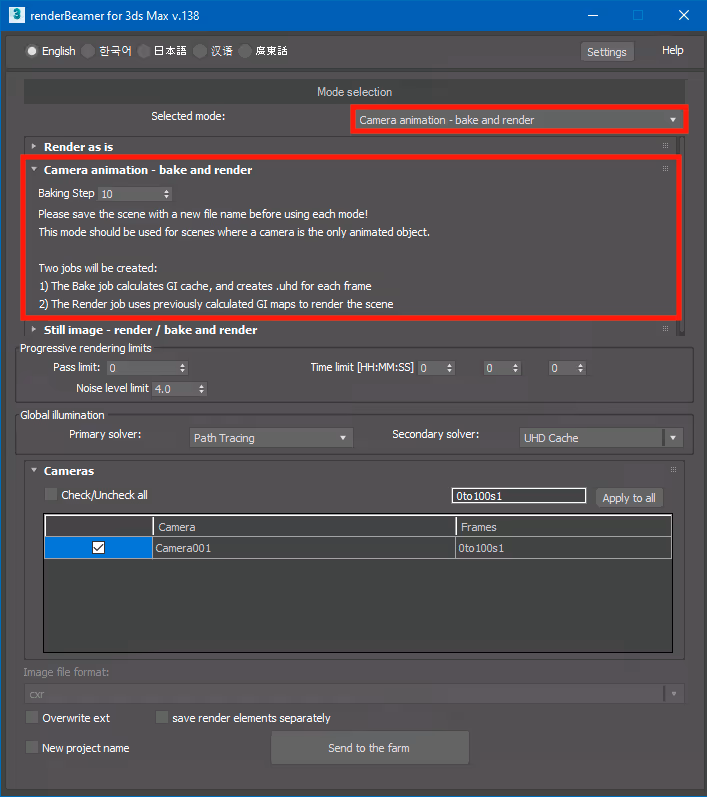The height and width of the screenshot is (797, 707).
Task: Select the English language radio button
Action: [x=32, y=51]
